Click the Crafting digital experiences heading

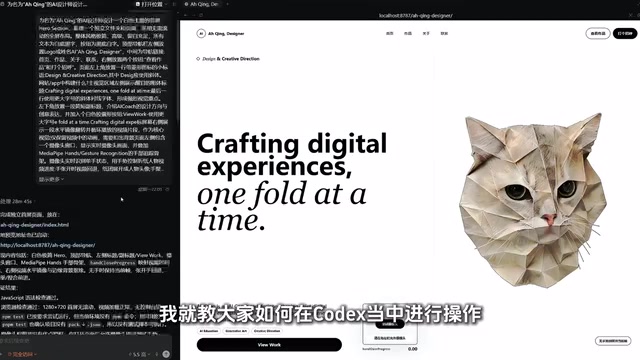click(291, 155)
